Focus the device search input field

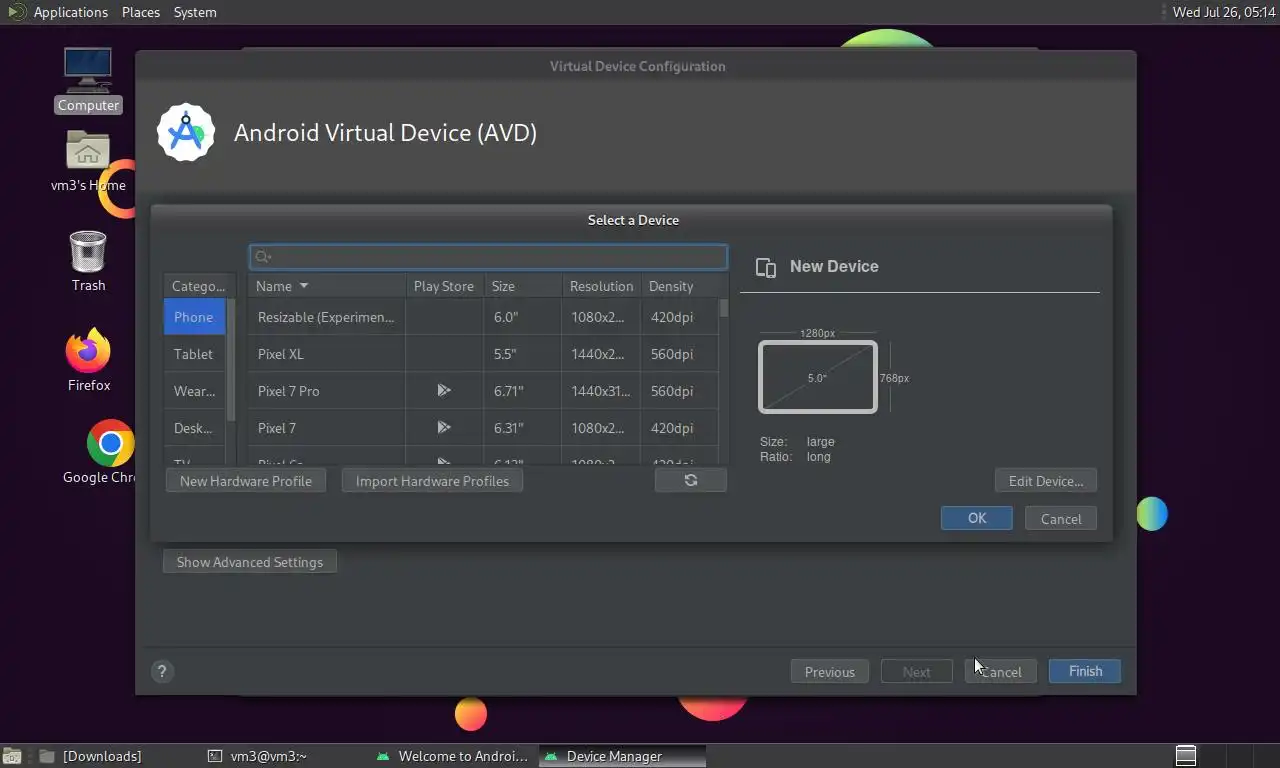tap(488, 257)
